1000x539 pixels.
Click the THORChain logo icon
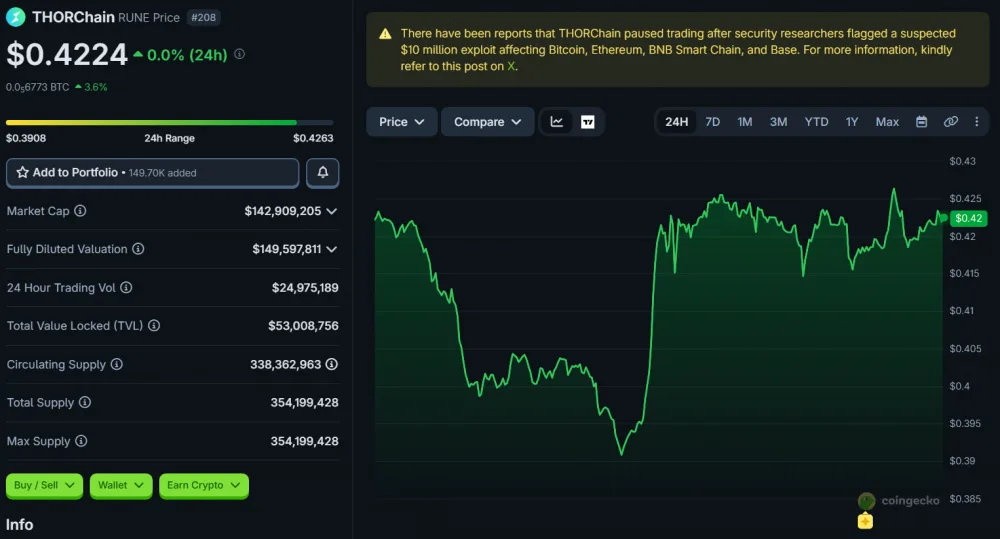[15, 17]
